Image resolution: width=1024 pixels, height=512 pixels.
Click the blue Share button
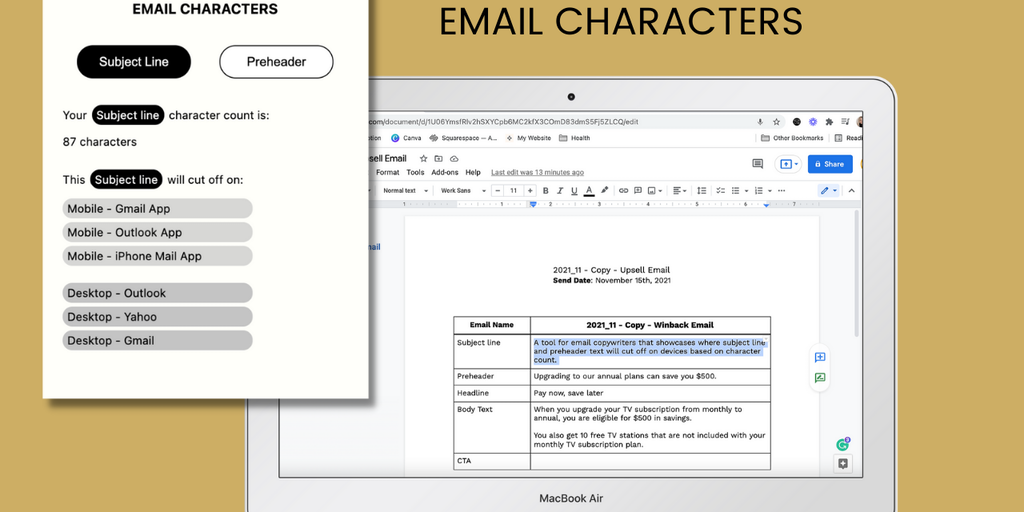(x=830, y=164)
